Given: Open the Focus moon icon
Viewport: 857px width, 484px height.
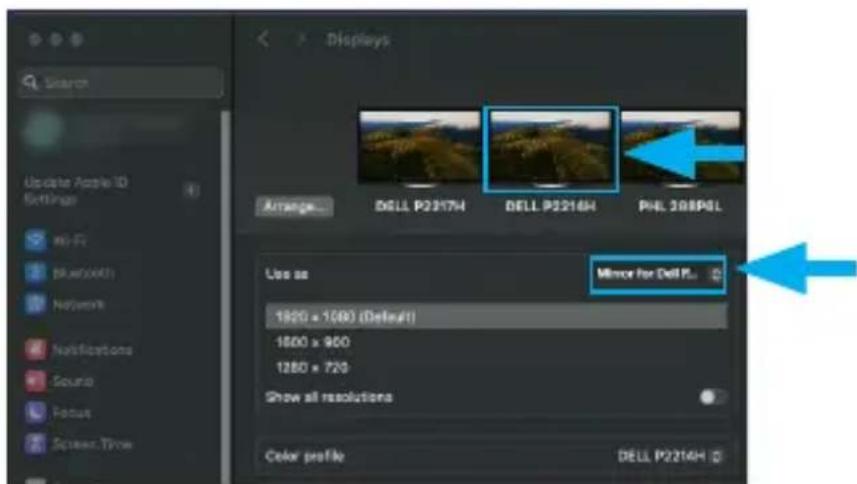Looking at the screenshot, I should click(36, 412).
